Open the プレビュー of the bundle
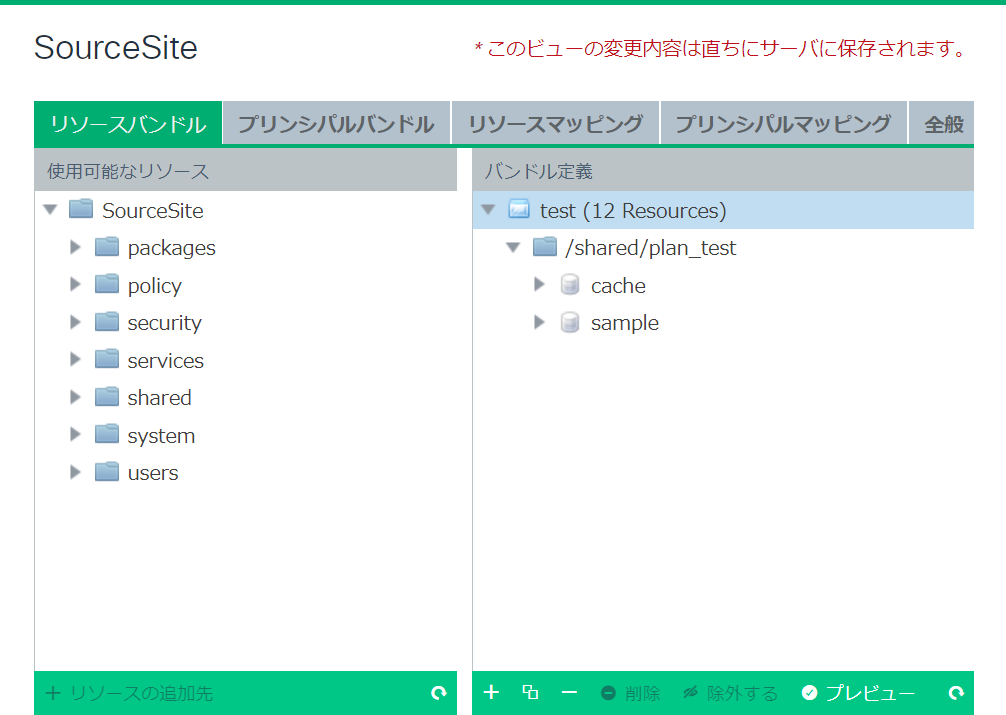The height and width of the screenshot is (715, 1006). (858, 693)
